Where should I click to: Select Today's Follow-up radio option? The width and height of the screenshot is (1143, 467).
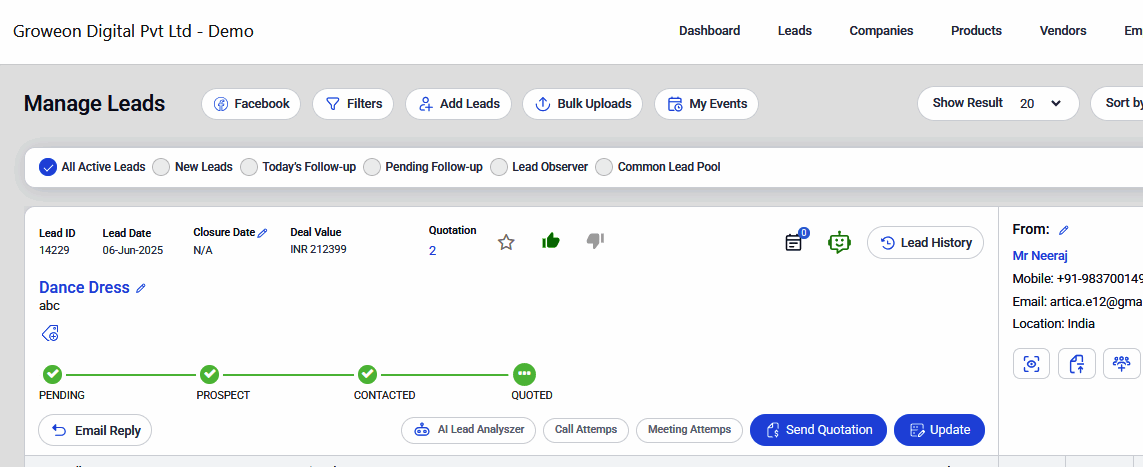249,167
